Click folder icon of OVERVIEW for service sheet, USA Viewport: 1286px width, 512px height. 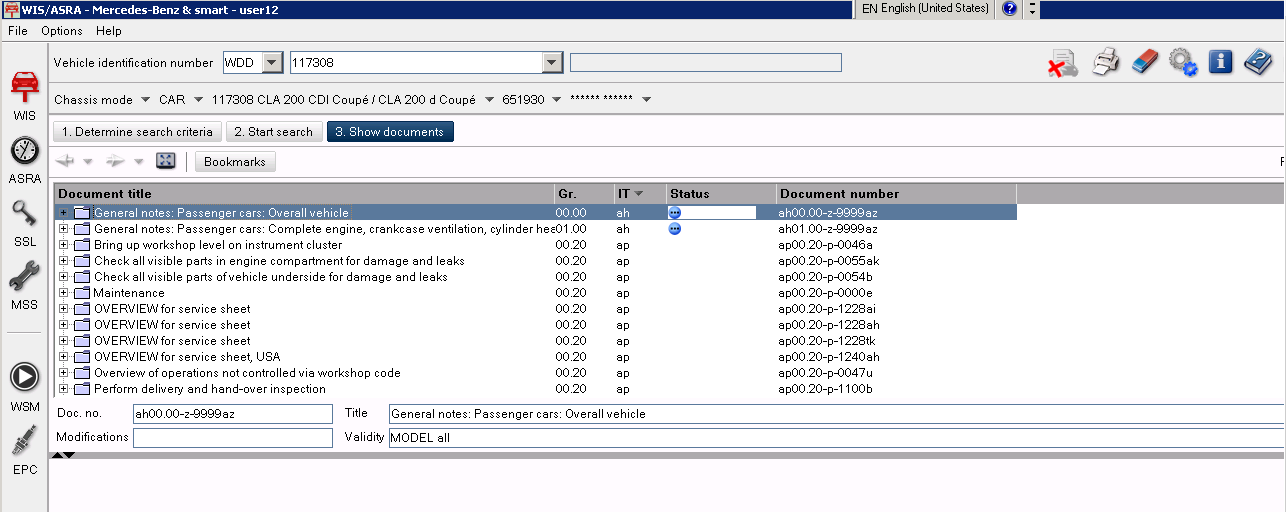pos(81,357)
